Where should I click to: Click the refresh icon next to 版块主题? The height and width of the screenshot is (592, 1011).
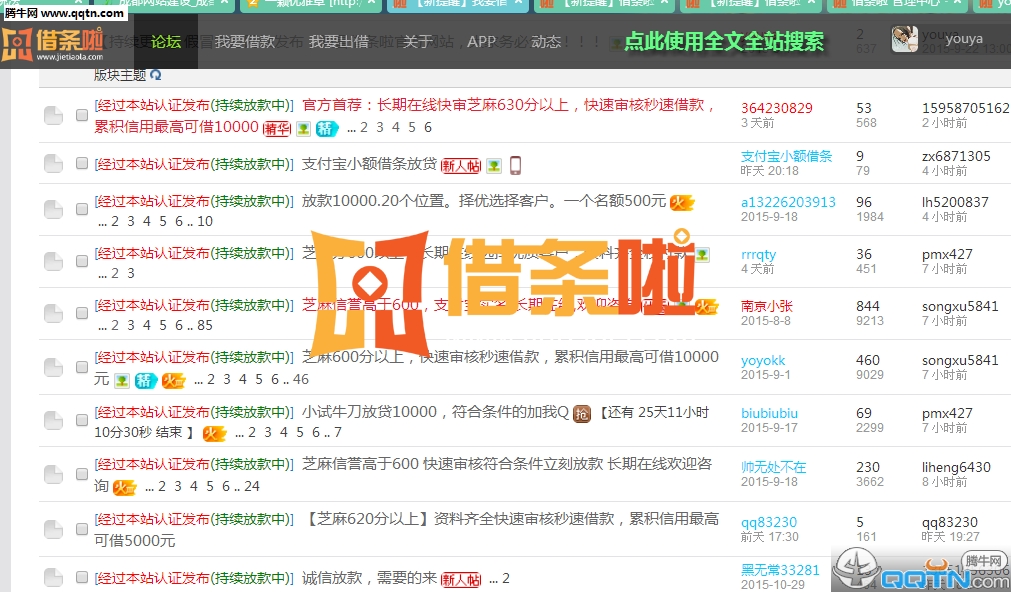pyautogui.click(x=156, y=75)
